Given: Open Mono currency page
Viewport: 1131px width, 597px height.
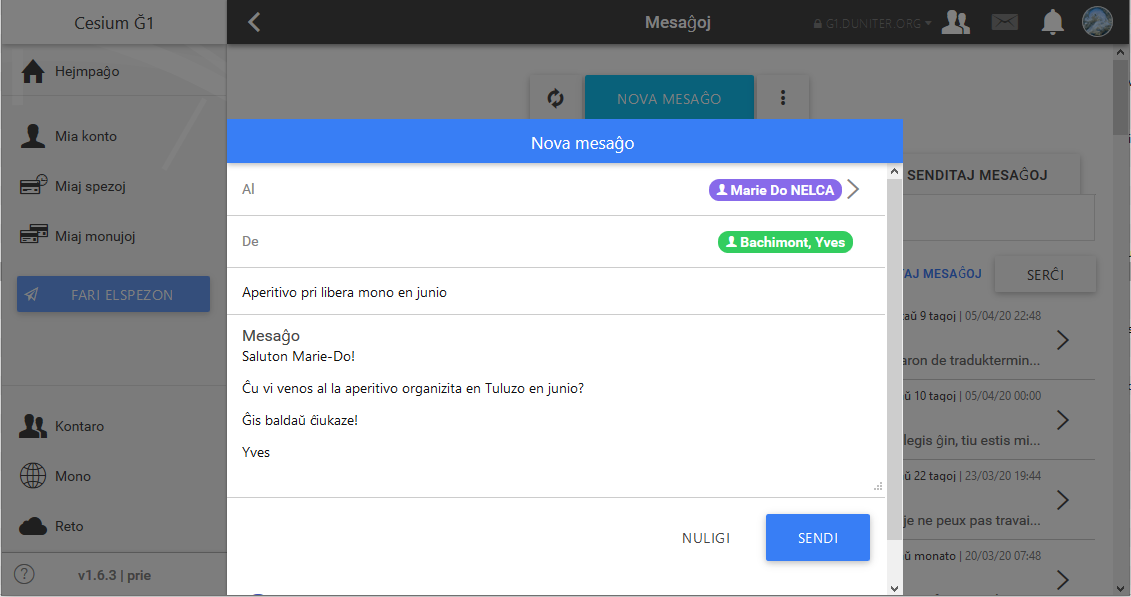Looking at the screenshot, I should 113,476.
